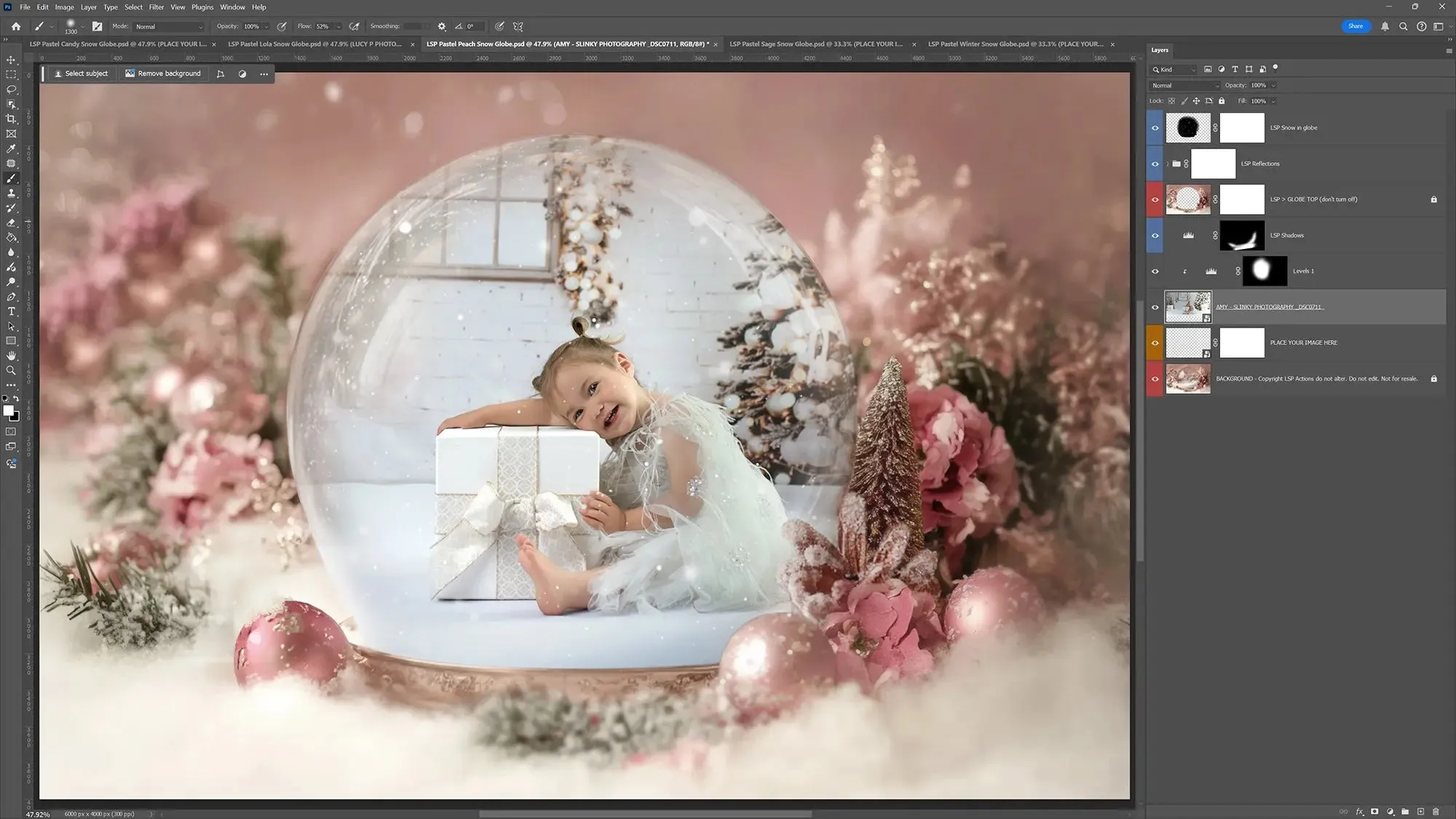
Task: Open the layer filter Kind dropdown
Action: pos(1174,69)
